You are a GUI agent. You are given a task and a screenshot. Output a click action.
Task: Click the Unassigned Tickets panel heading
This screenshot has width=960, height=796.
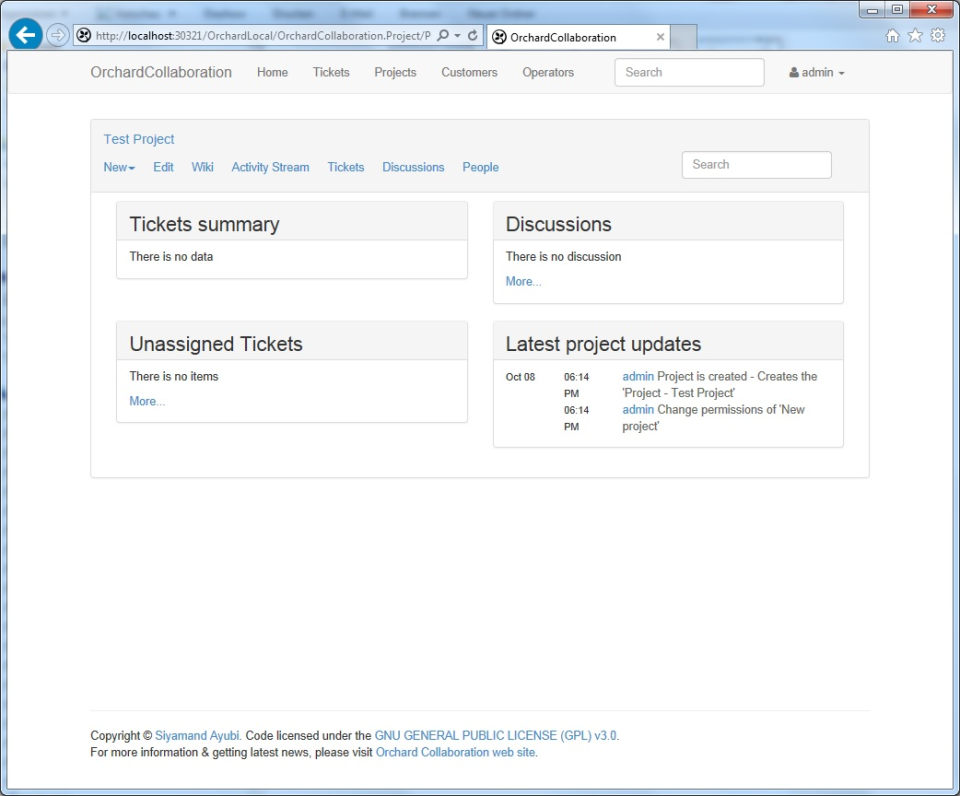(x=216, y=344)
